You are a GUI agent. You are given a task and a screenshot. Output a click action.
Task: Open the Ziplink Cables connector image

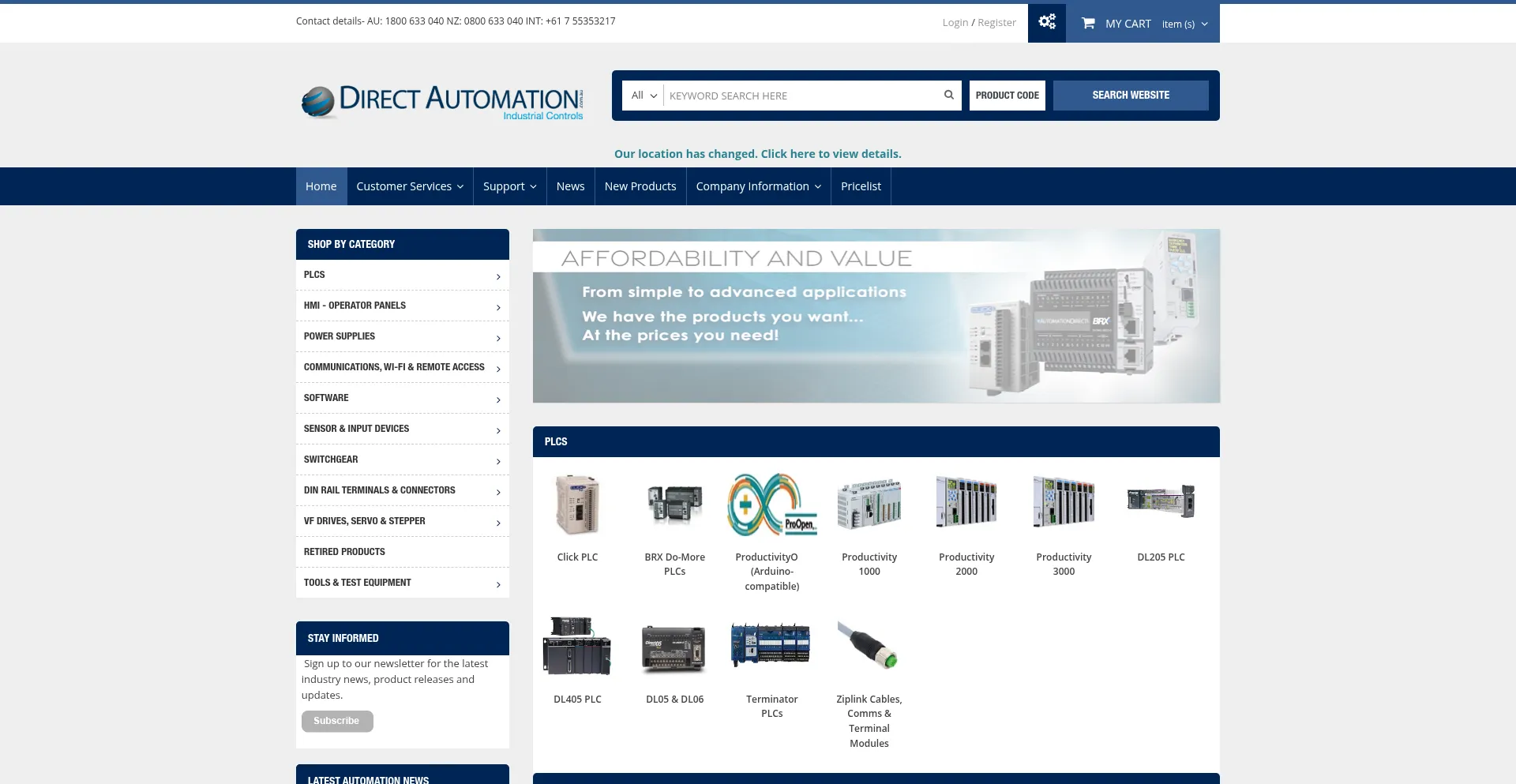(869, 646)
